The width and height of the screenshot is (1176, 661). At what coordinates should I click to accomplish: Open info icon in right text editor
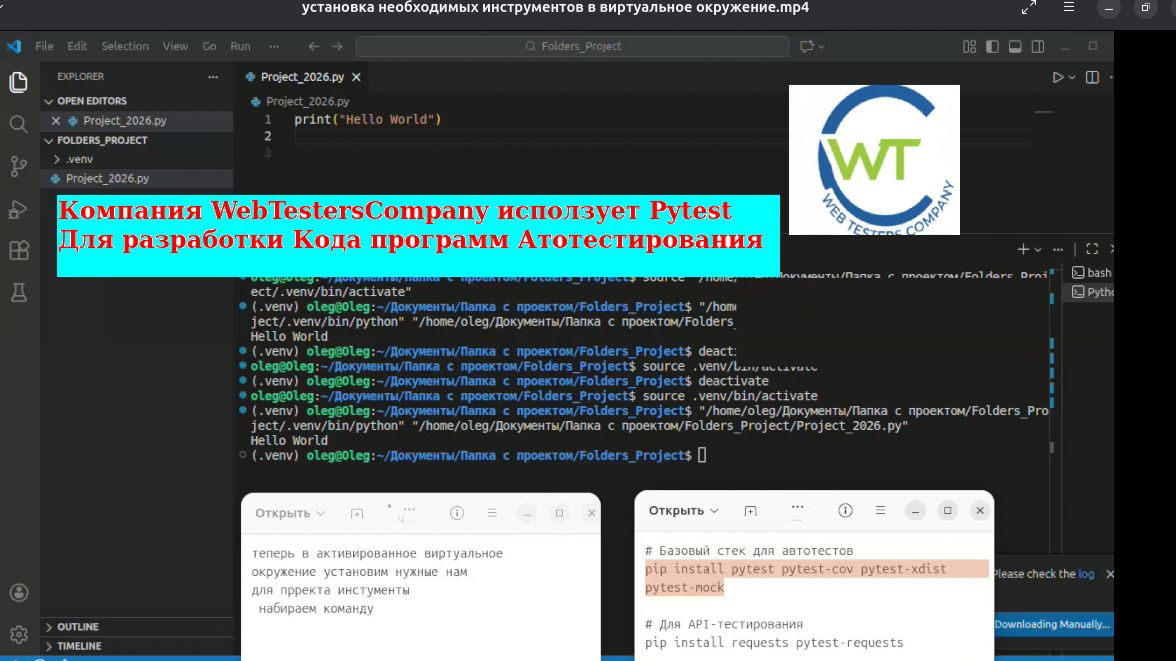click(845, 510)
